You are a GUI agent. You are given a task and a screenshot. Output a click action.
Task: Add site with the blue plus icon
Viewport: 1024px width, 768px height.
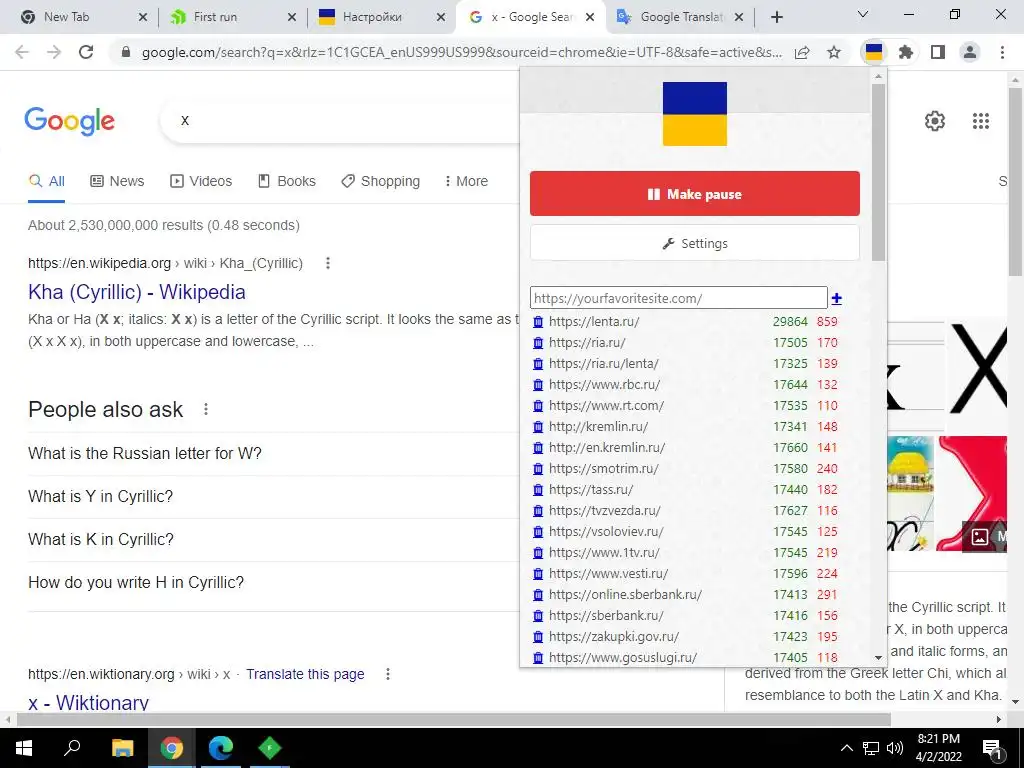(x=837, y=298)
